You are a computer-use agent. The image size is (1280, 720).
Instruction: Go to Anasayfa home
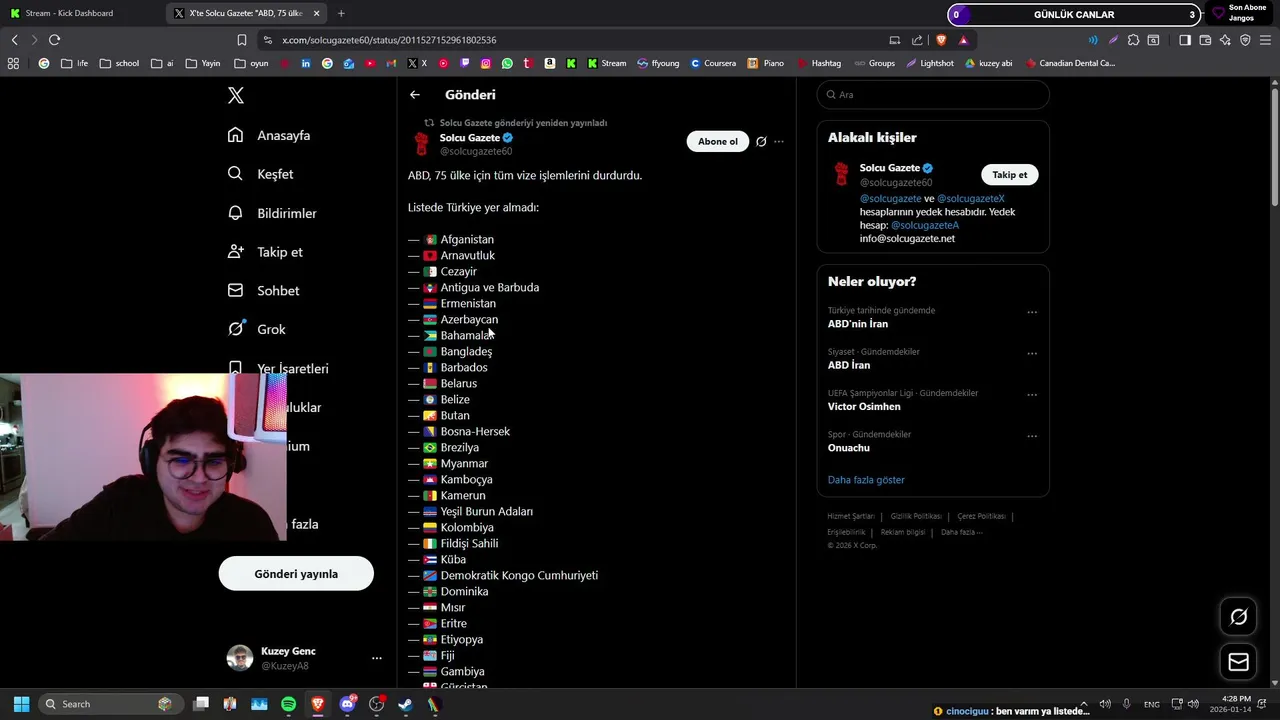[269, 135]
